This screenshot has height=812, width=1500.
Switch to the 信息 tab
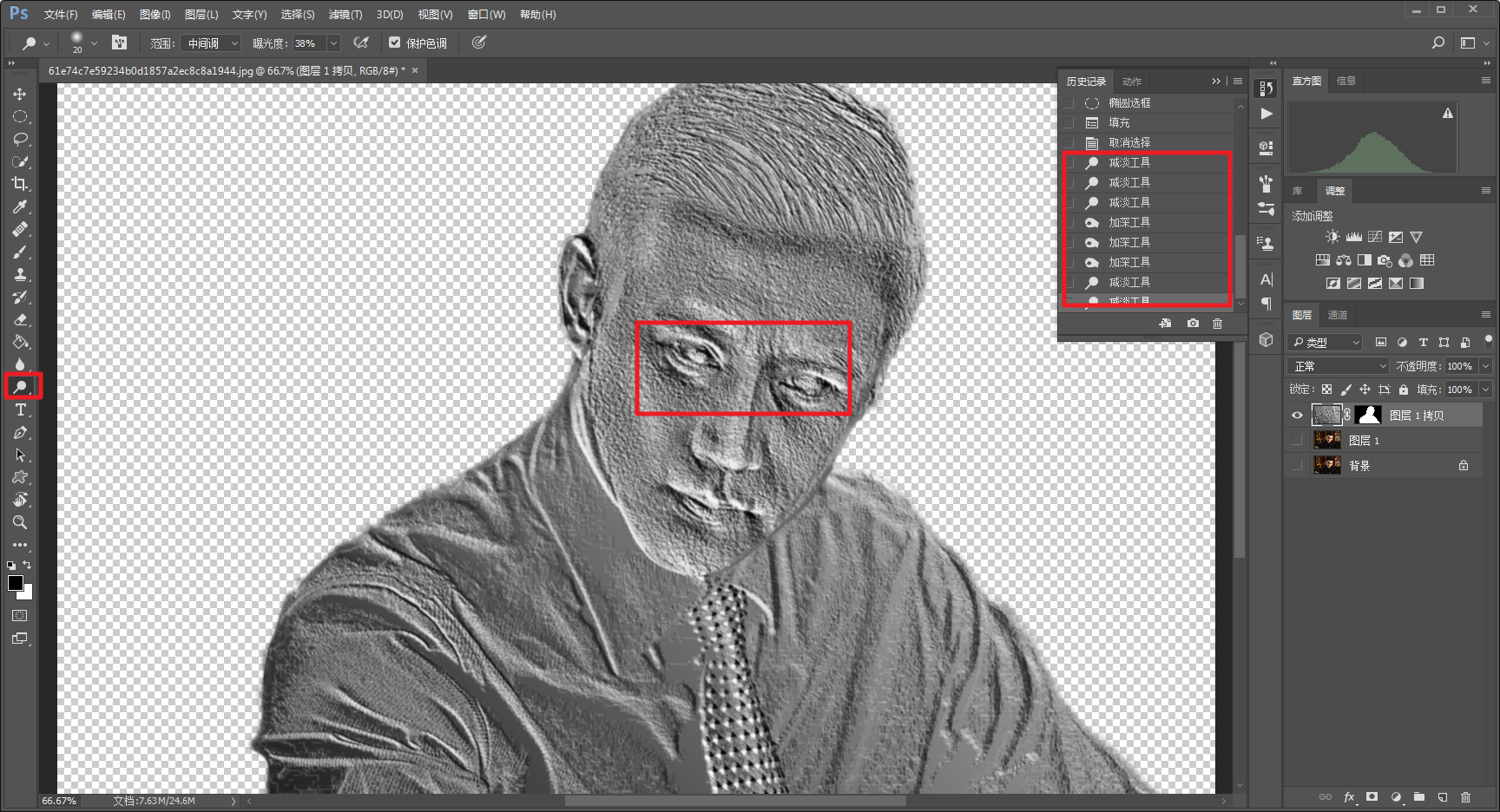click(x=1346, y=81)
